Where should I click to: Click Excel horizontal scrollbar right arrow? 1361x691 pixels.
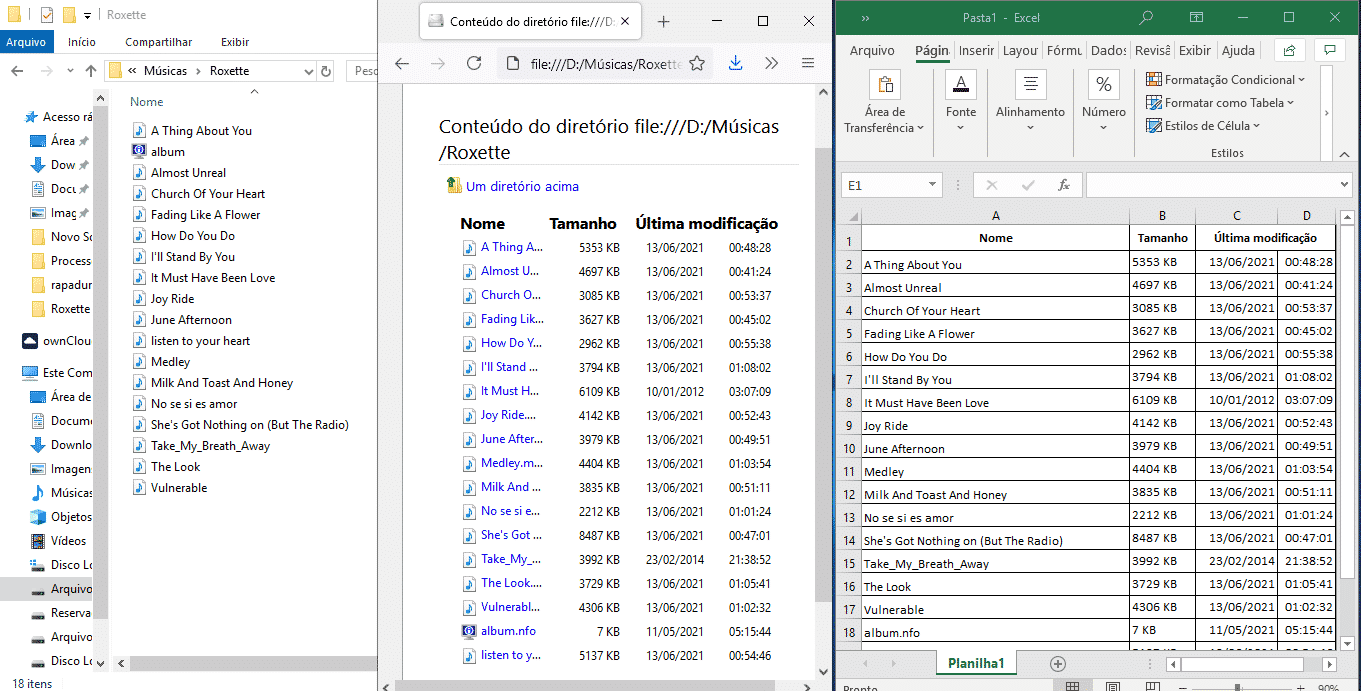[1328, 664]
